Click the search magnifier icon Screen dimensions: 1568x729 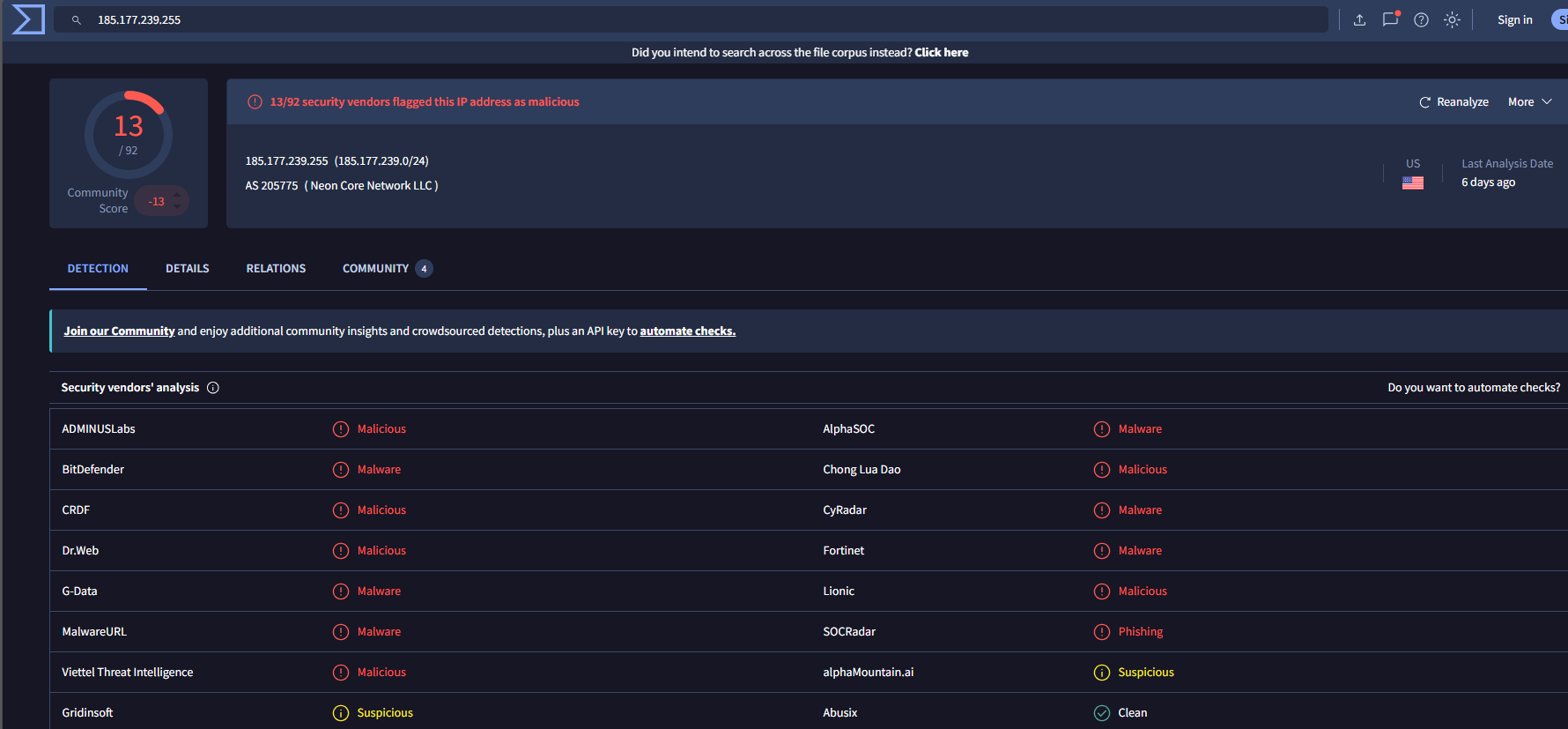(x=77, y=19)
